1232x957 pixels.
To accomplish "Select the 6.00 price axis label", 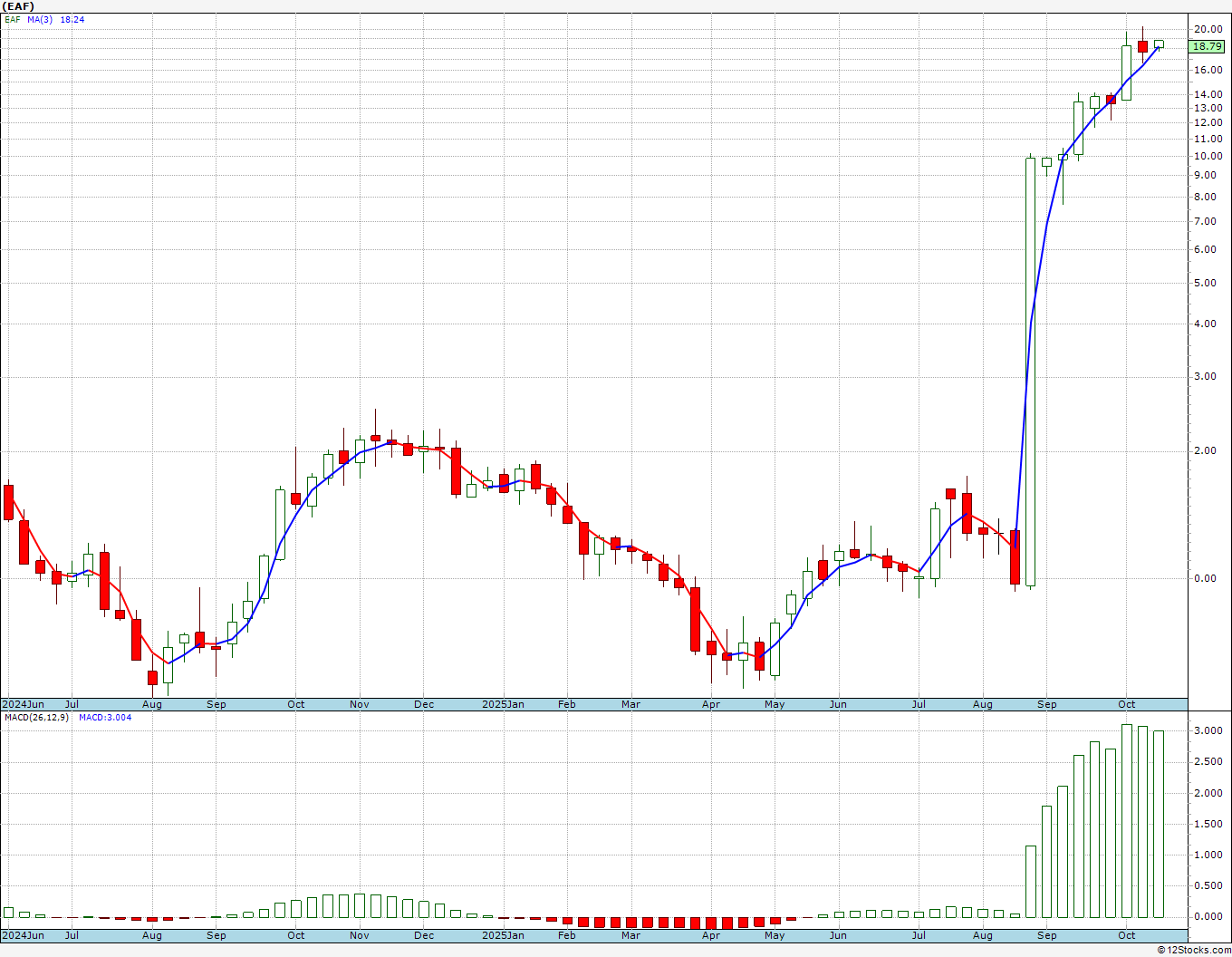I will pos(1205,249).
